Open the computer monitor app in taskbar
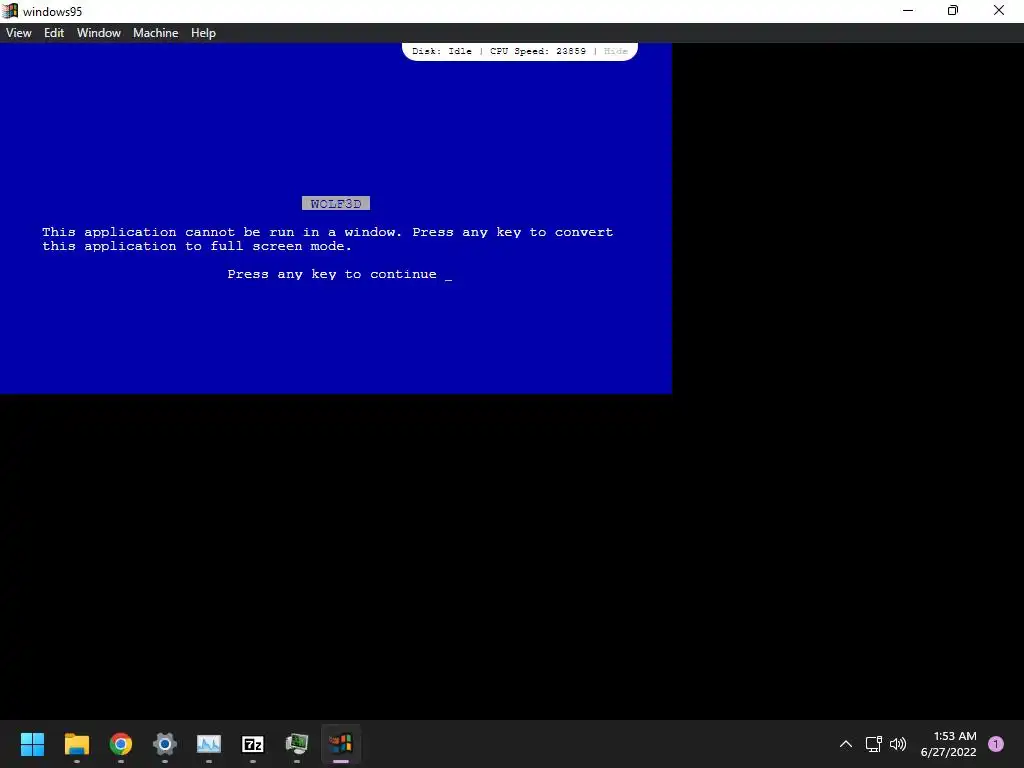 [296, 744]
